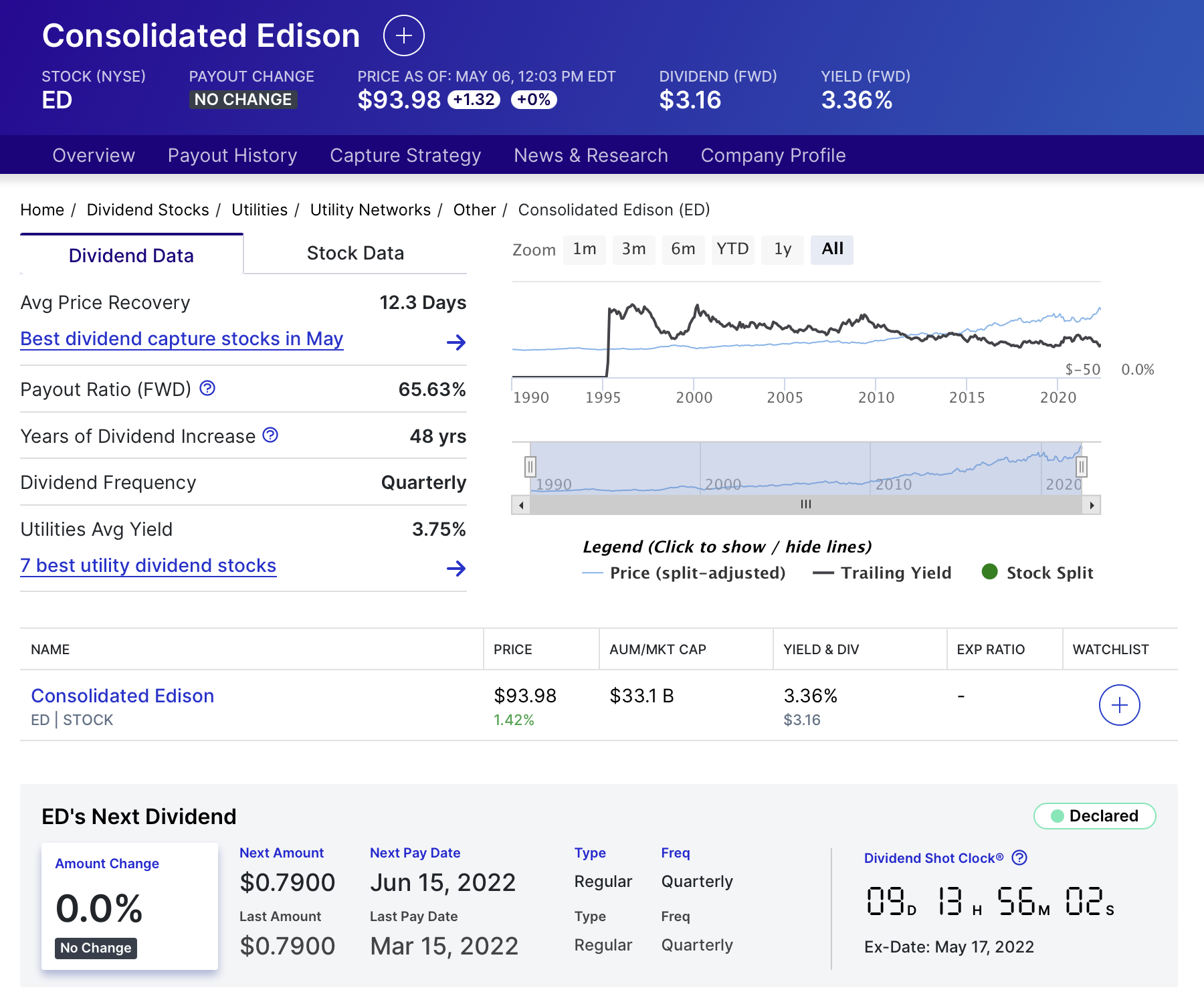Click right navigator range handle
Screen dimensions: 1204x998
(x=1082, y=466)
